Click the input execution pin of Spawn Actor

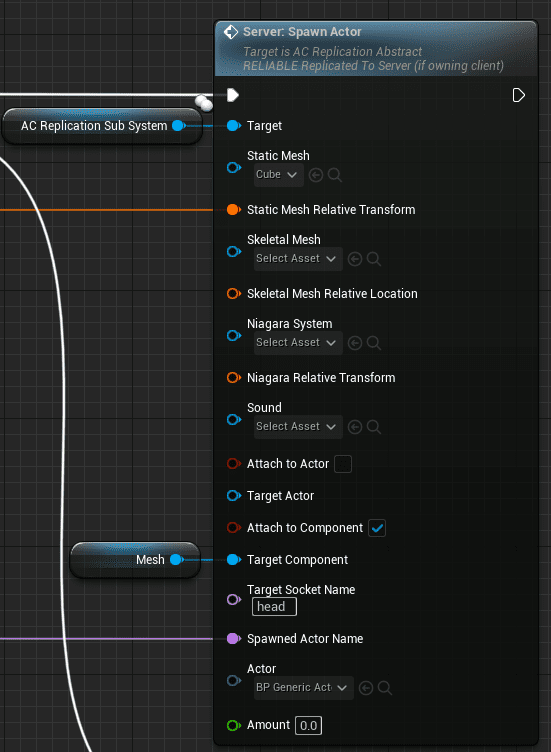[x=233, y=95]
